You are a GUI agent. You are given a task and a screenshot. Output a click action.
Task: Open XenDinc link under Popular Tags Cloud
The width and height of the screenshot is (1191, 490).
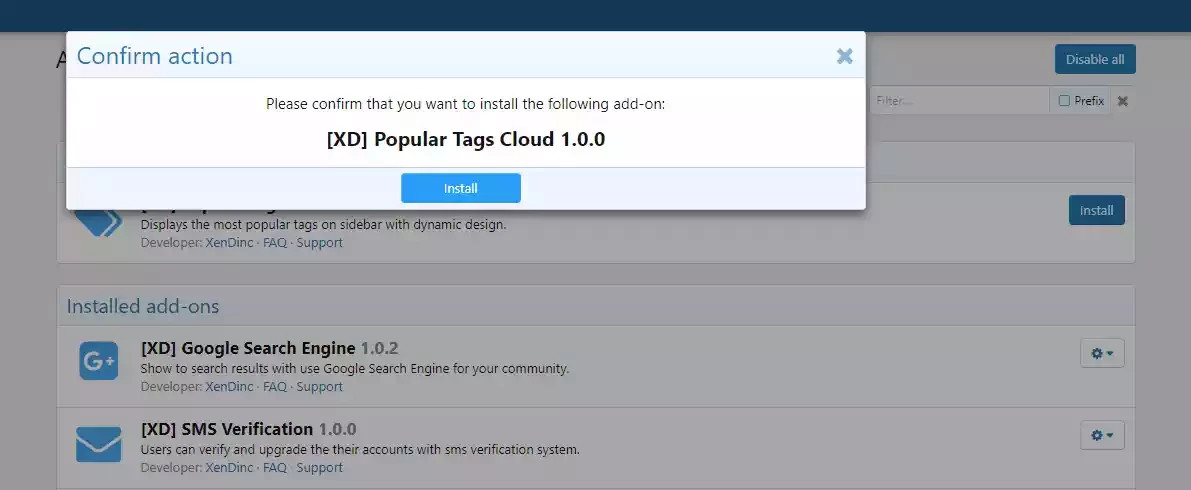(x=229, y=243)
